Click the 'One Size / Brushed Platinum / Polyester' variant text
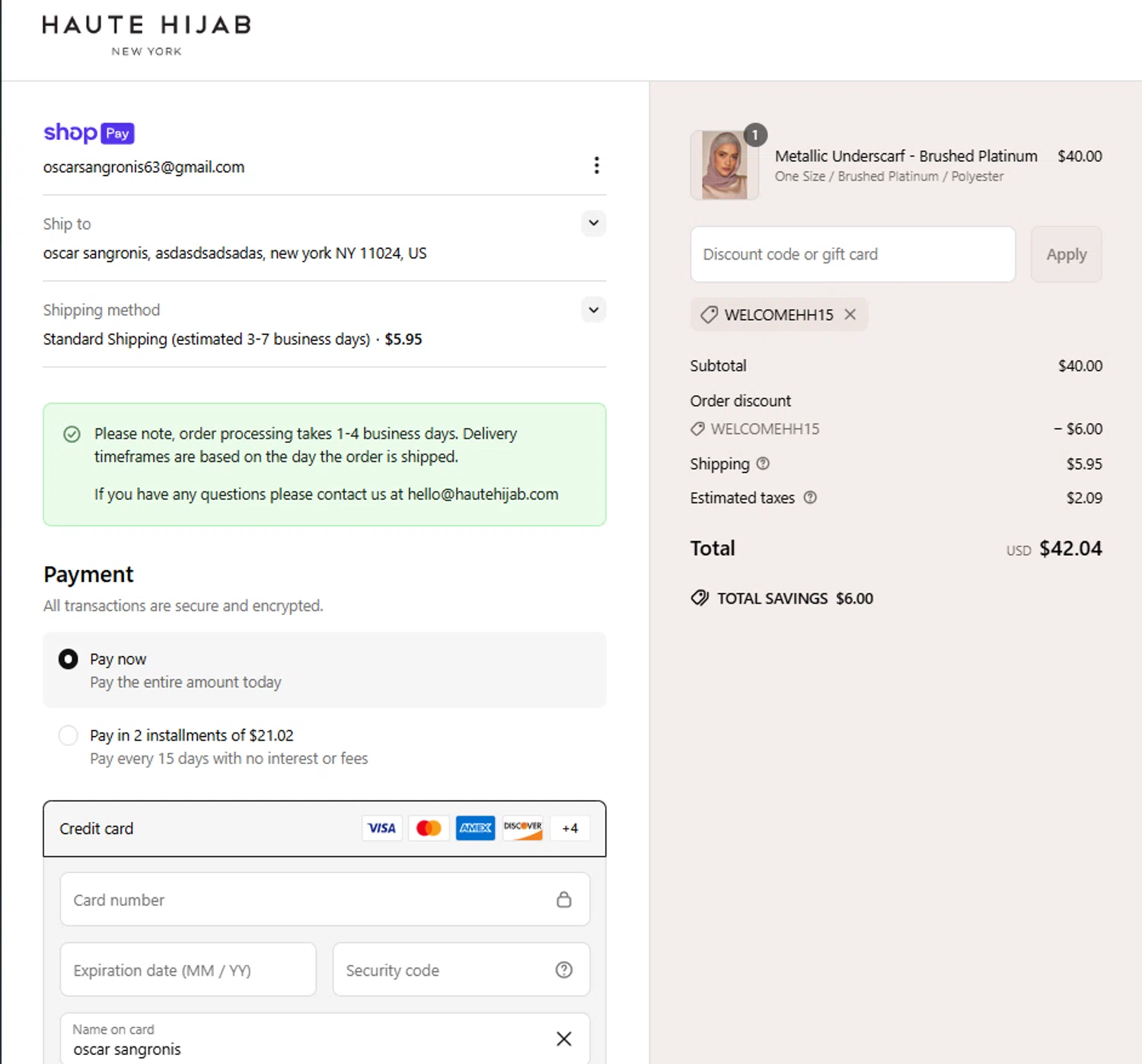Viewport: 1142px width, 1064px height. (x=889, y=177)
